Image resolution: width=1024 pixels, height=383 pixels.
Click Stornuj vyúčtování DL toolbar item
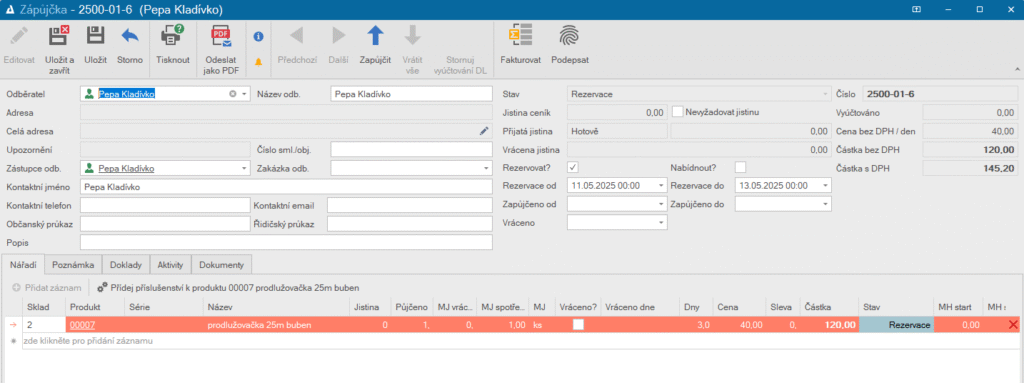coord(461,65)
